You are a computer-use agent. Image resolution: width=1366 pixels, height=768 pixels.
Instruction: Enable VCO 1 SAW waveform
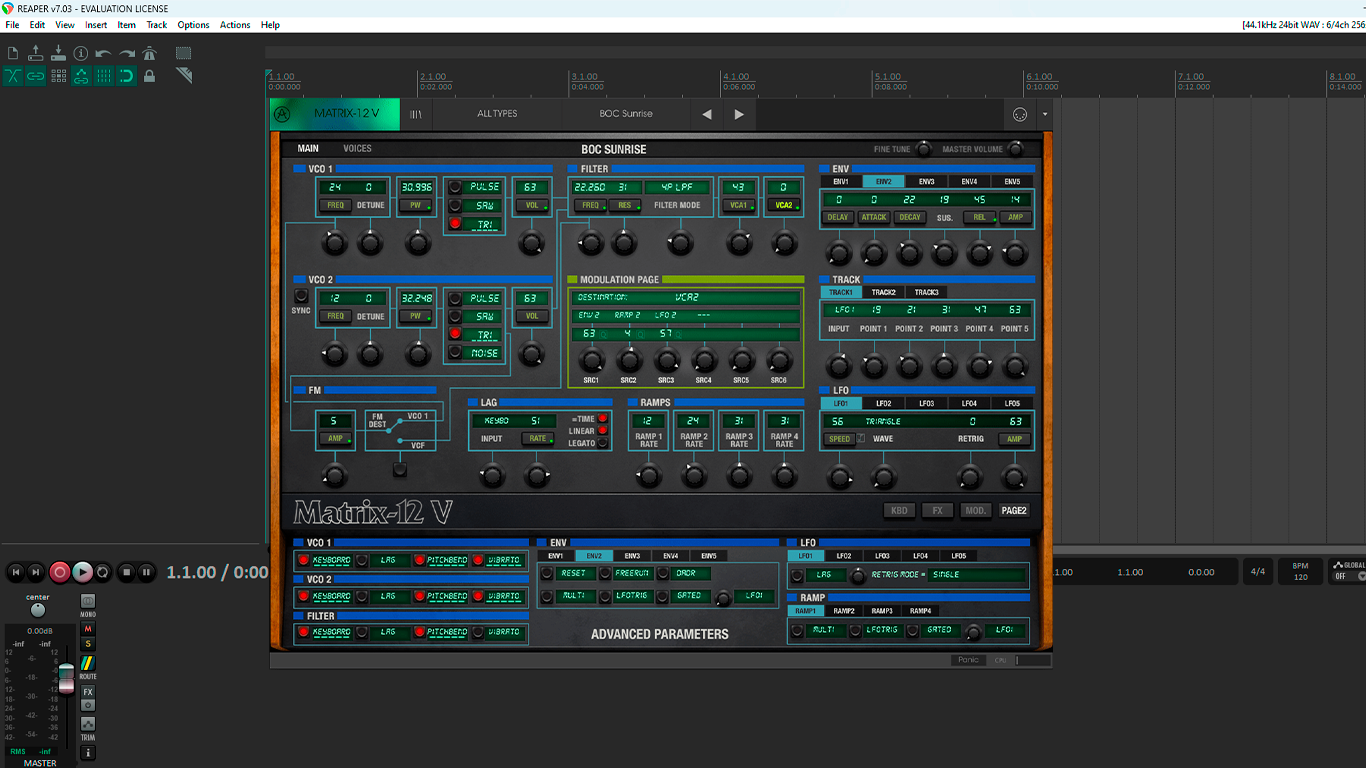[455, 205]
